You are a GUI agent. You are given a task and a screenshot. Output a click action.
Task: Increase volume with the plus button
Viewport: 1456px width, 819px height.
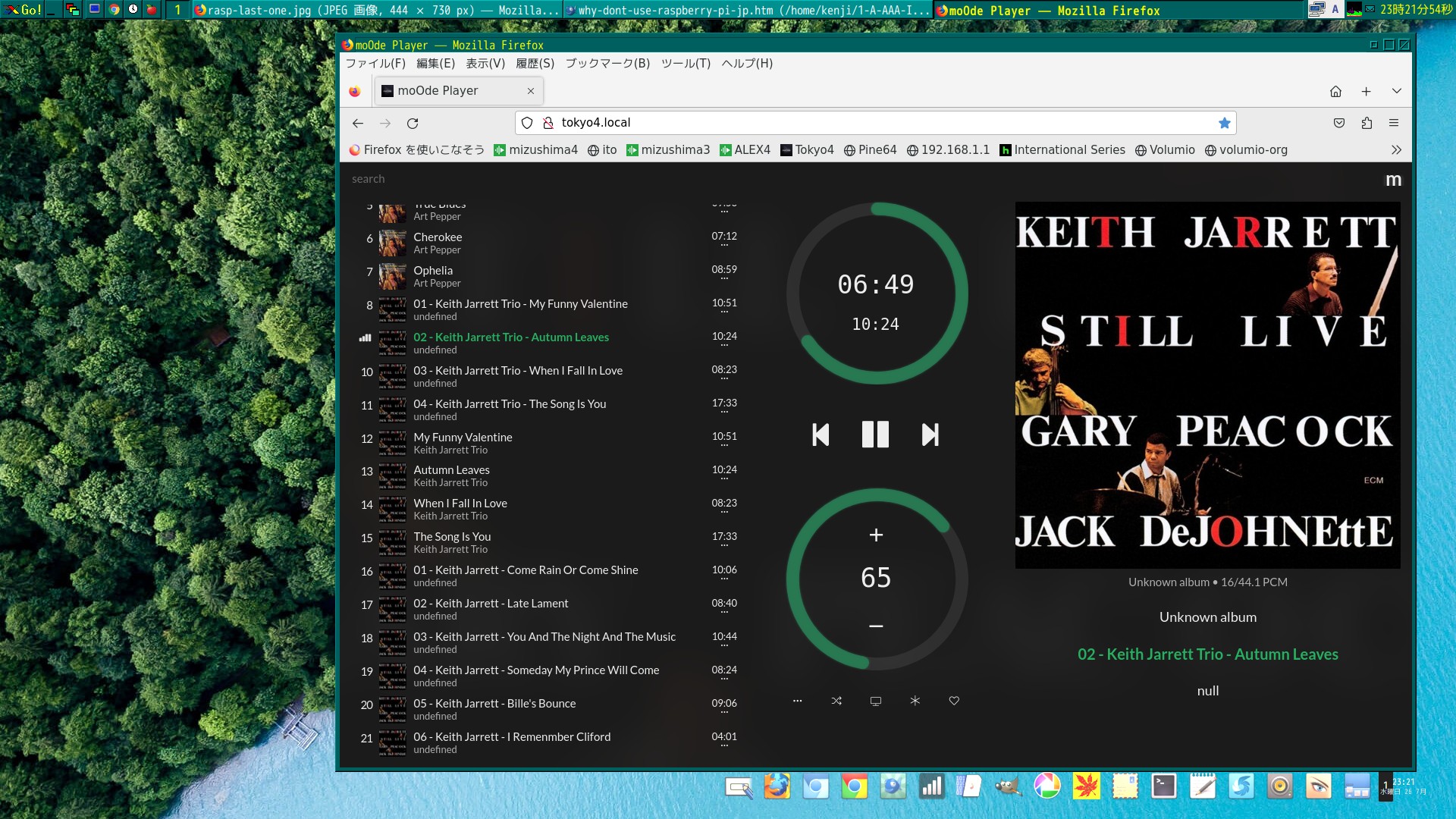click(876, 535)
